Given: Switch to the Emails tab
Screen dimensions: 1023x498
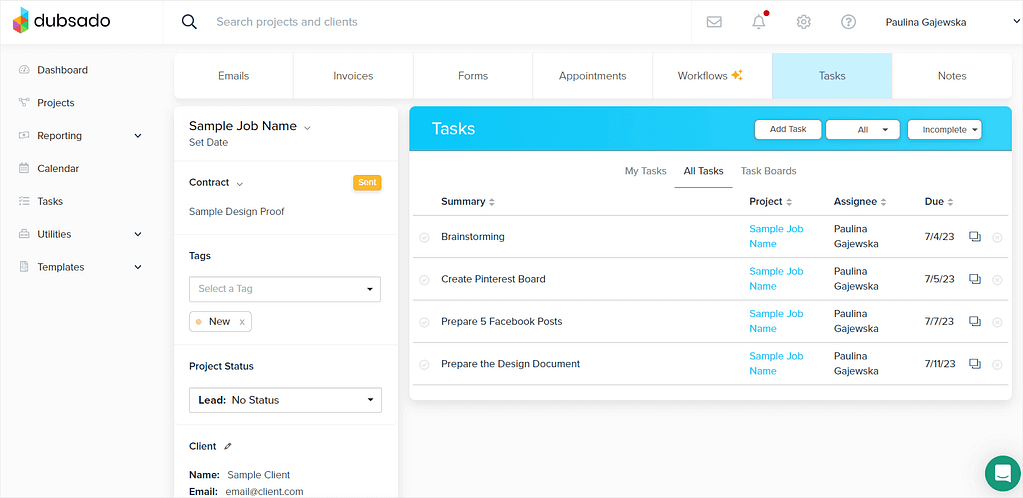Looking at the screenshot, I should tap(234, 76).
